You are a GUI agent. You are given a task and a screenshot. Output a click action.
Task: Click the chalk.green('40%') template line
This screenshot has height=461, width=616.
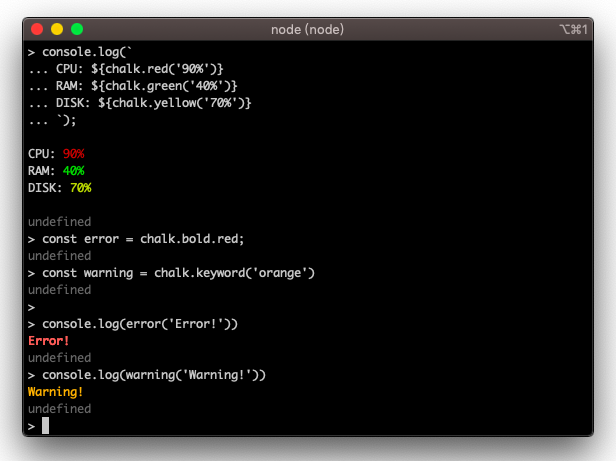click(146, 85)
